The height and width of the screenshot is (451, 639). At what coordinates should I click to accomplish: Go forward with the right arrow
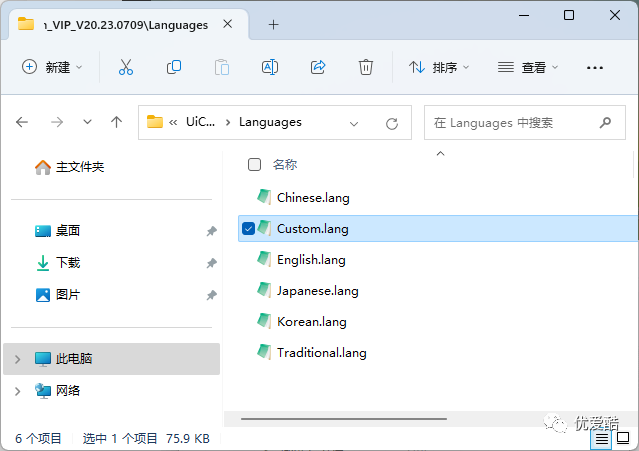click(57, 122)
